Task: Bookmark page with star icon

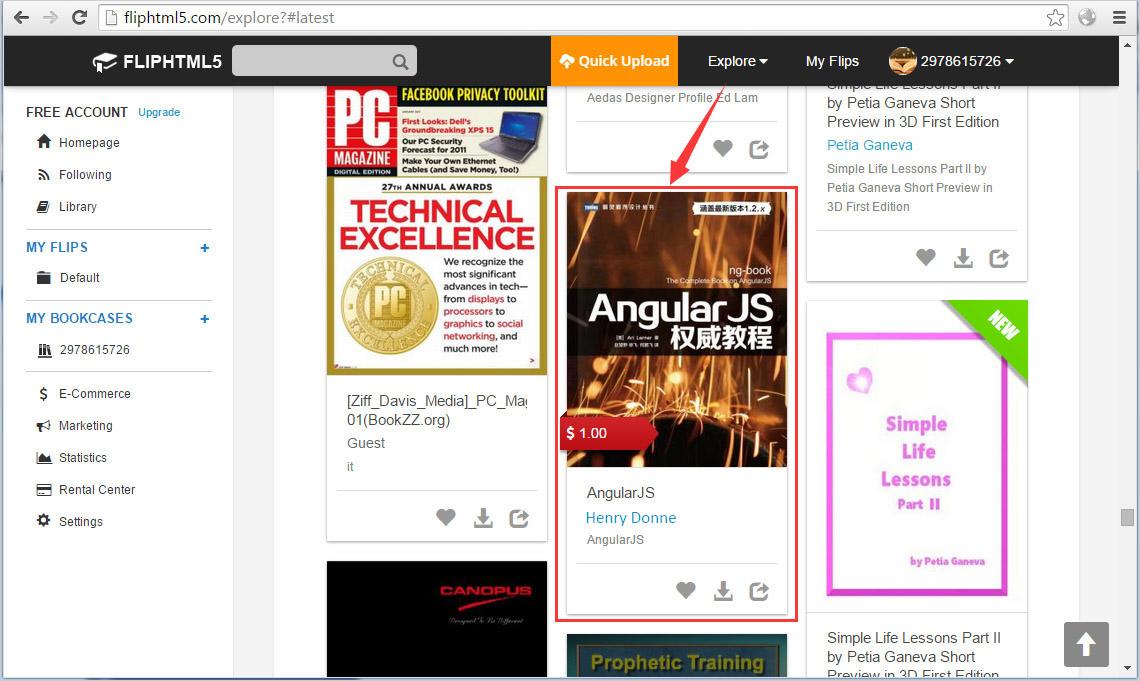Action: click(x=1055, y=17)
